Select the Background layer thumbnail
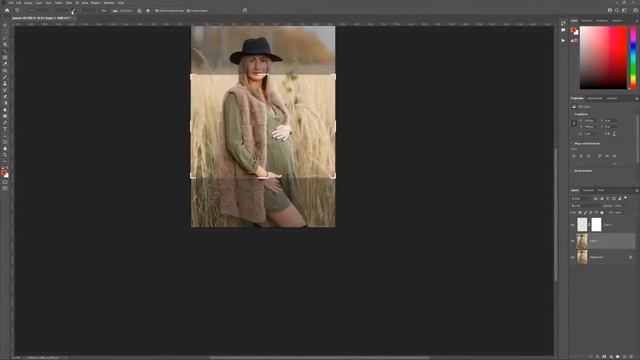 [x=582, y=257]
